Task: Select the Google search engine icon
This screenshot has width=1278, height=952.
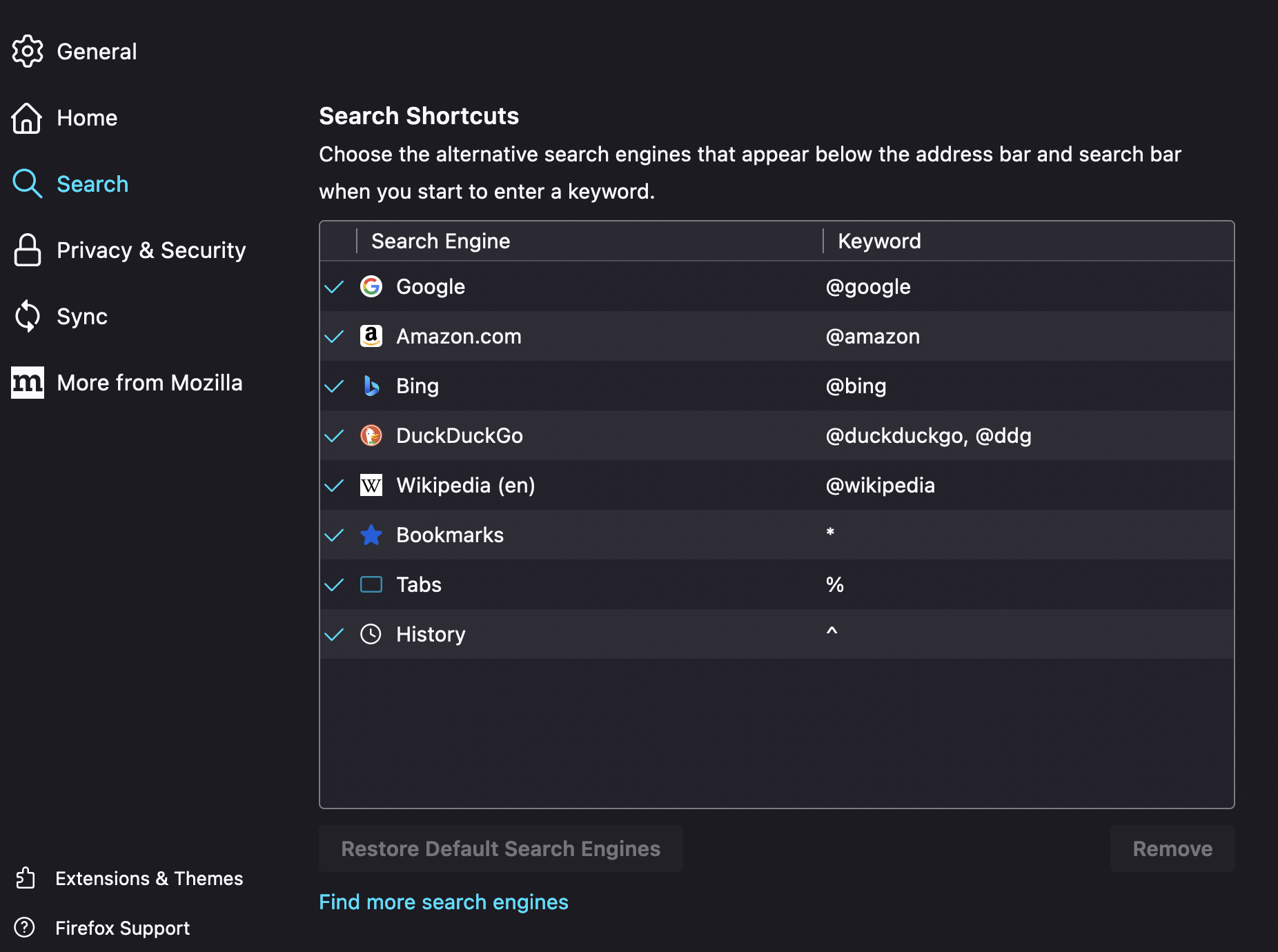Action: (371, 286)
